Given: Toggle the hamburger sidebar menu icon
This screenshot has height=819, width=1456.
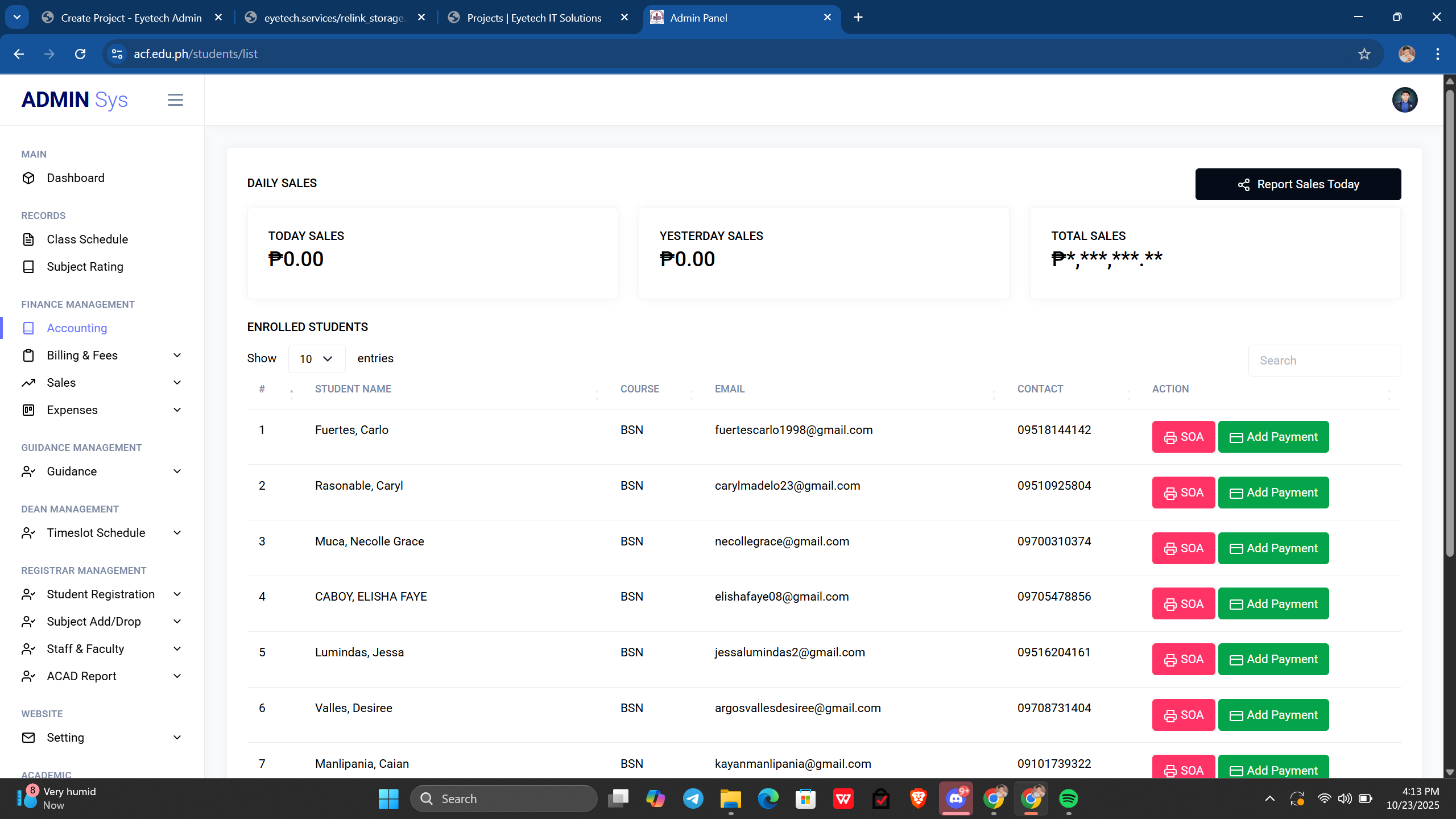Looking at the screenshot, I should pos(175,100).
